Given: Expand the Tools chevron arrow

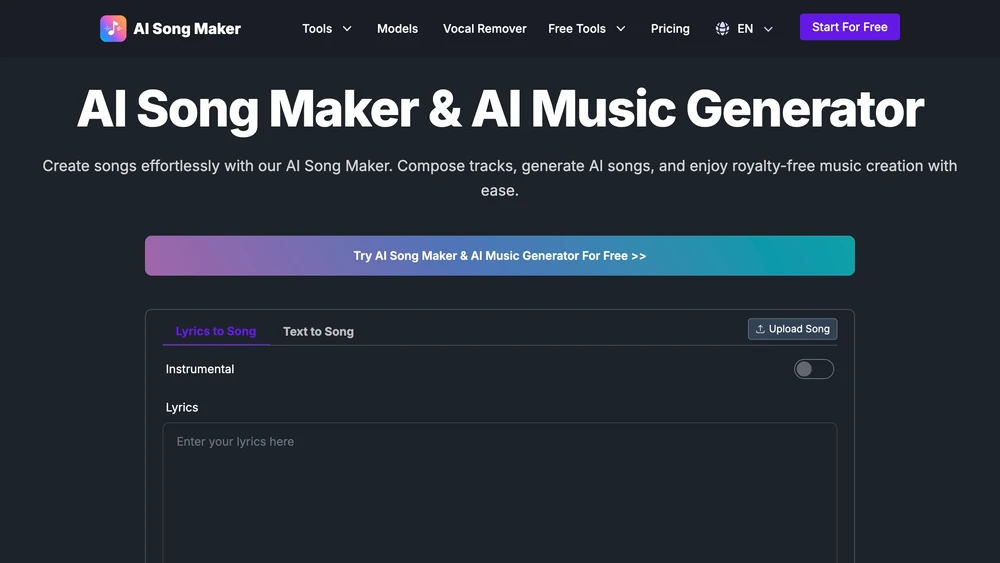Looking at the screenshot, I should [347, 29].
